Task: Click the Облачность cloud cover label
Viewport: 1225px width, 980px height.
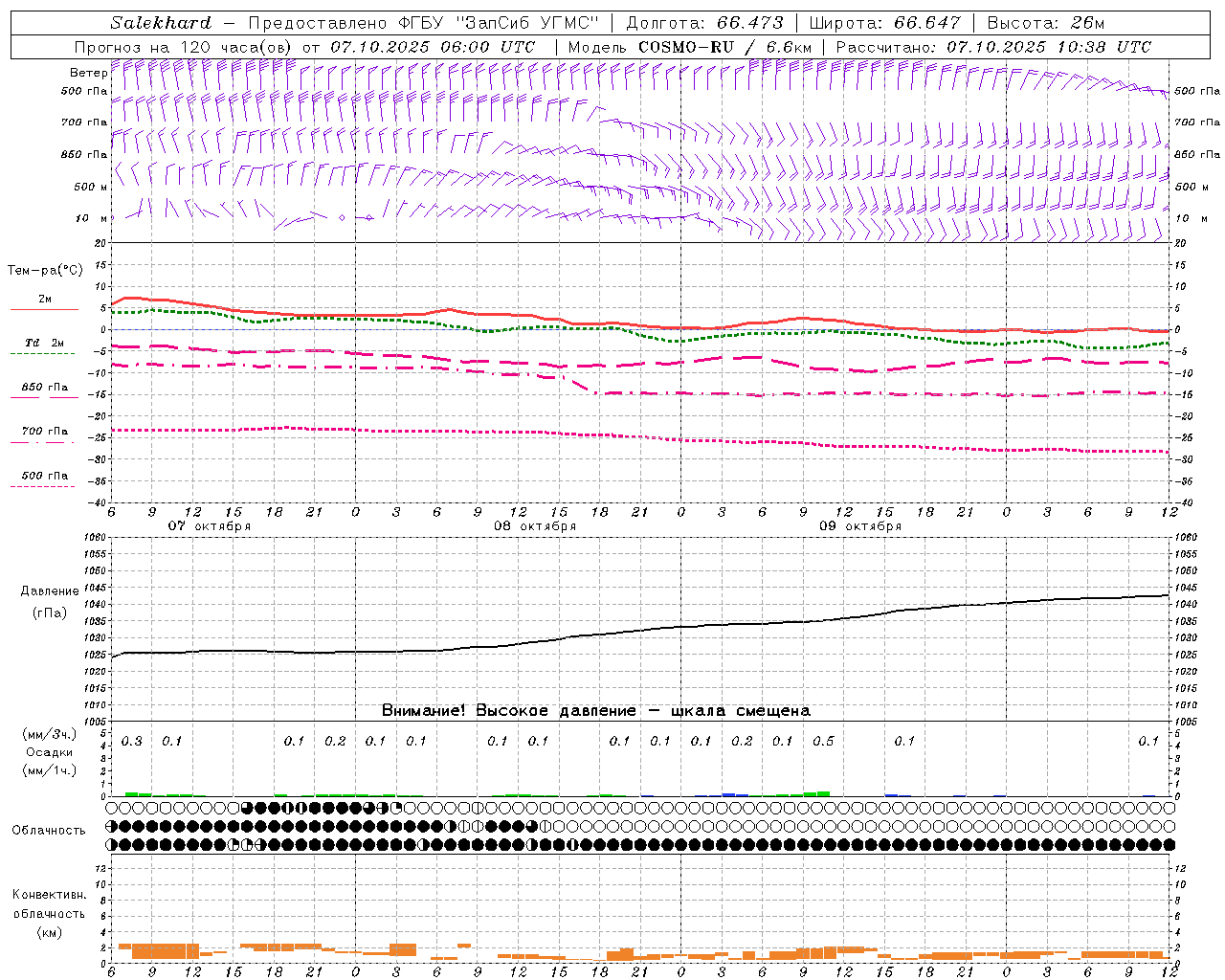Action: [x=49, y=831]
